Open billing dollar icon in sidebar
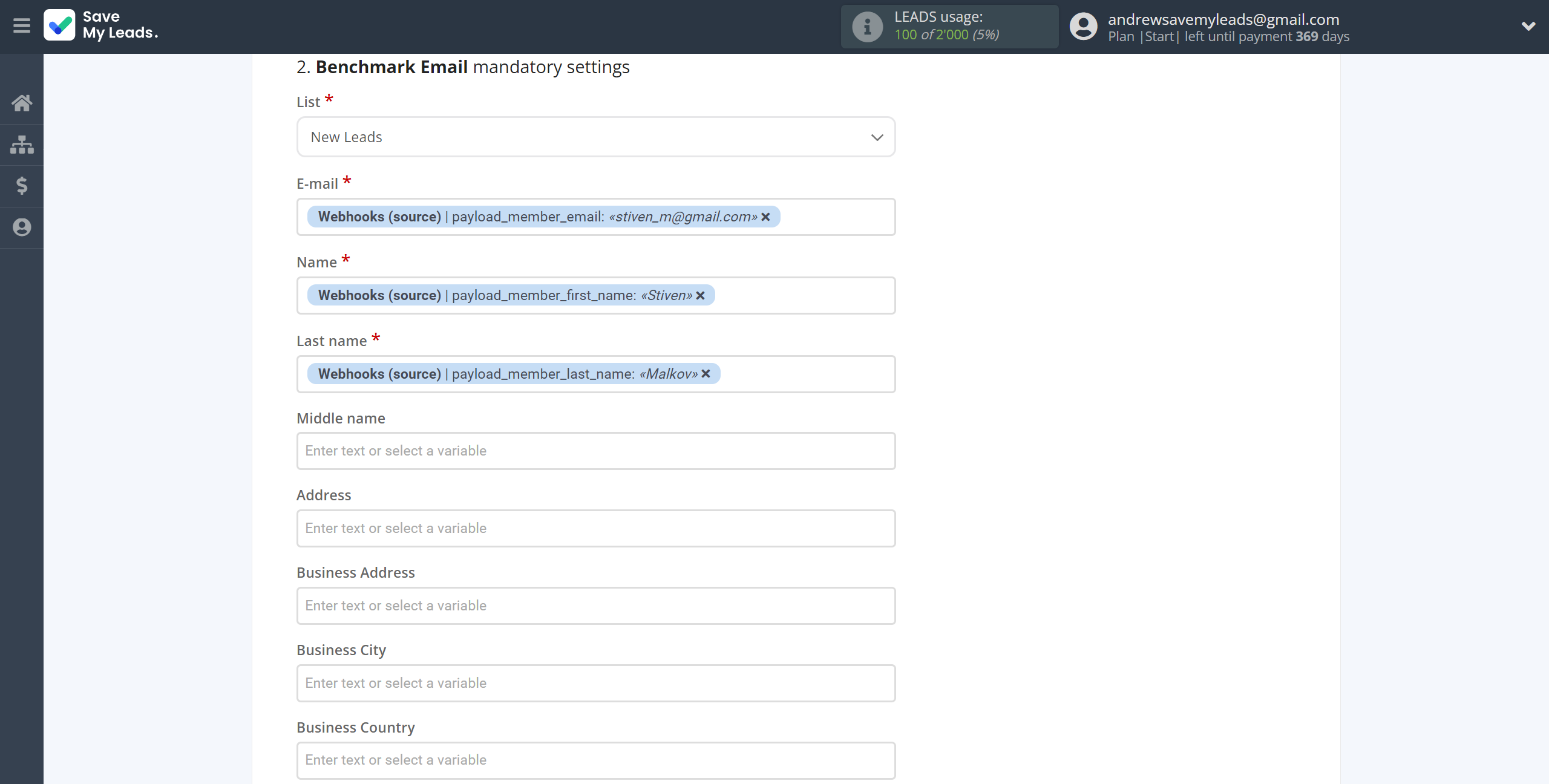 (22, 186)
